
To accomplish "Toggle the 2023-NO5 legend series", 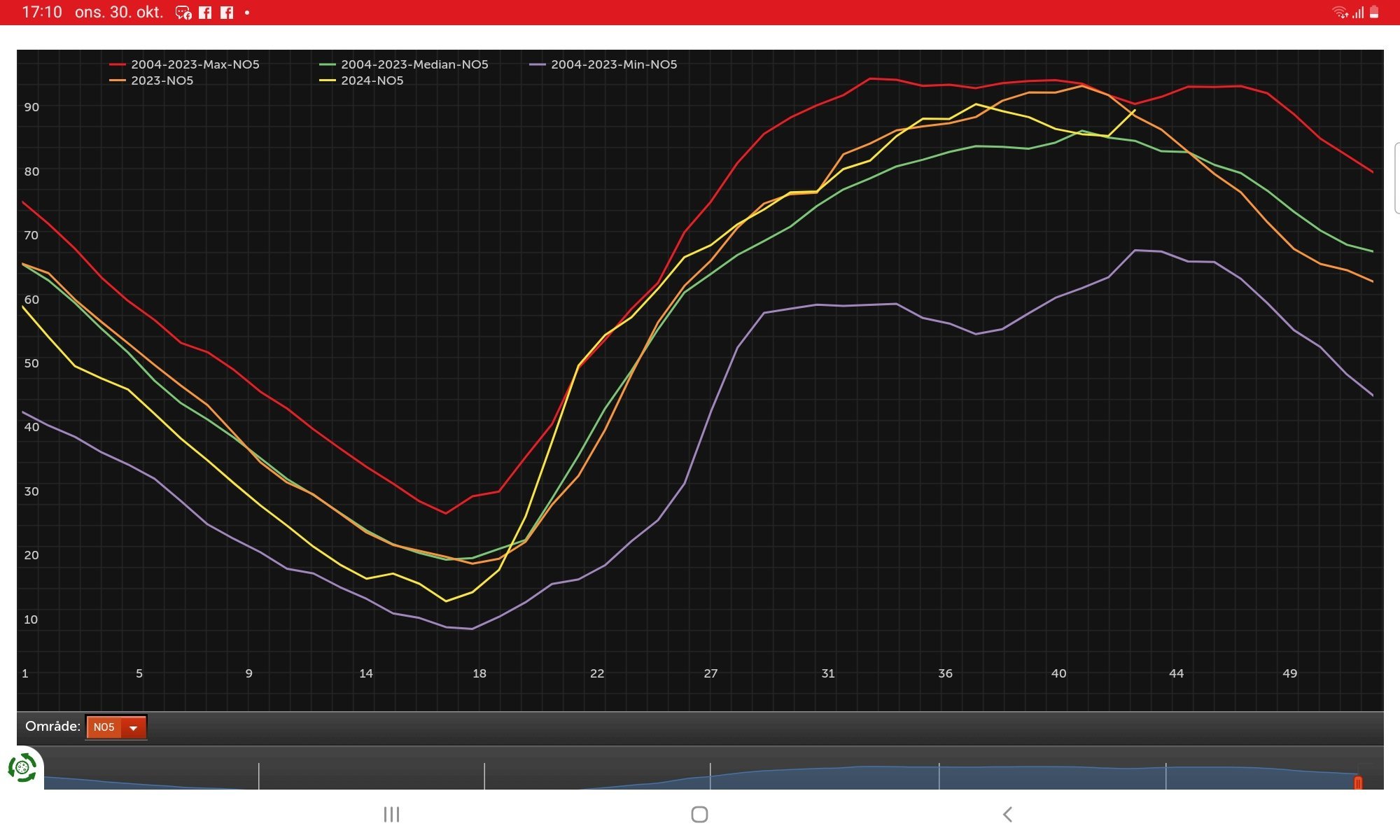I will (x=152, y=80).
